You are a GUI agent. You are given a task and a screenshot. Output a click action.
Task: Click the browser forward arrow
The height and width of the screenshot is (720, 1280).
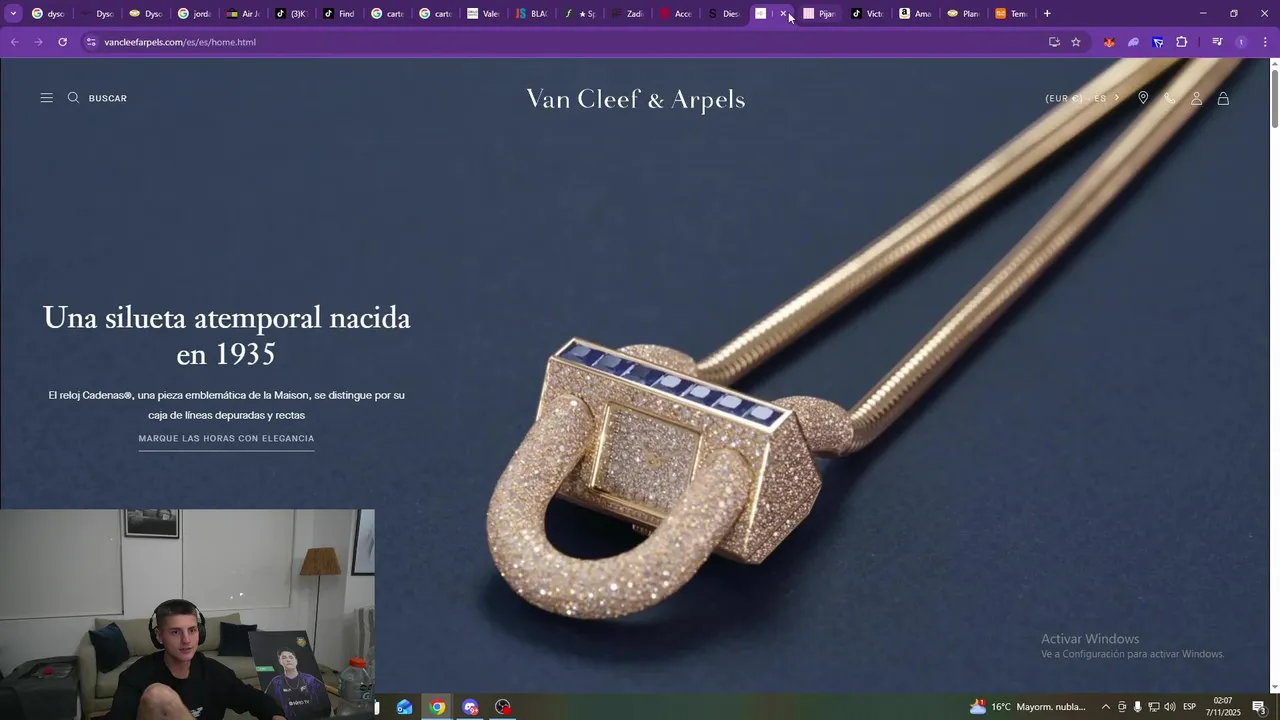[x=38, y=42]
